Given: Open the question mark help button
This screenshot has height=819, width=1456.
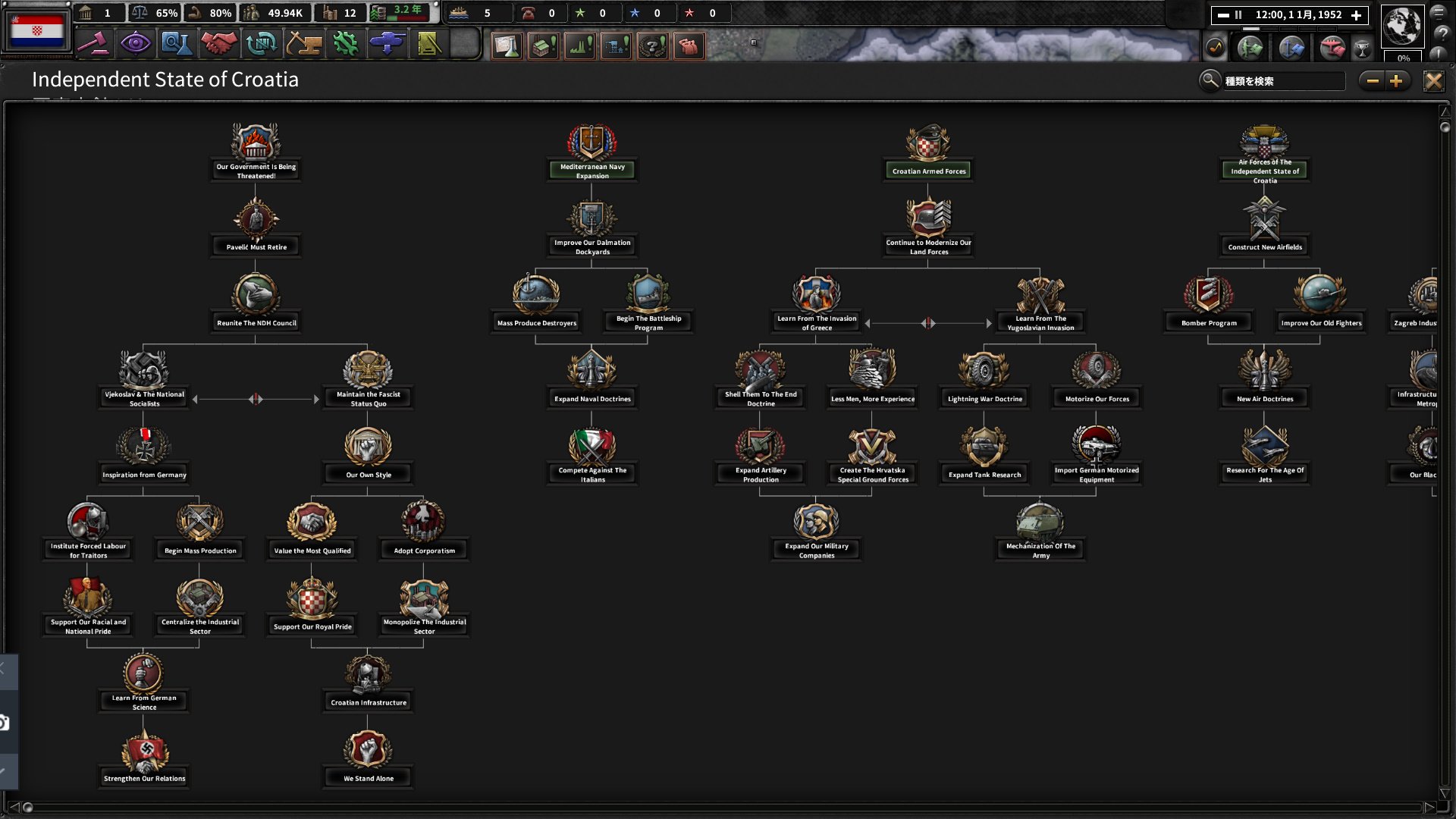Looking at the screenshot, I should pos(1442,33).
